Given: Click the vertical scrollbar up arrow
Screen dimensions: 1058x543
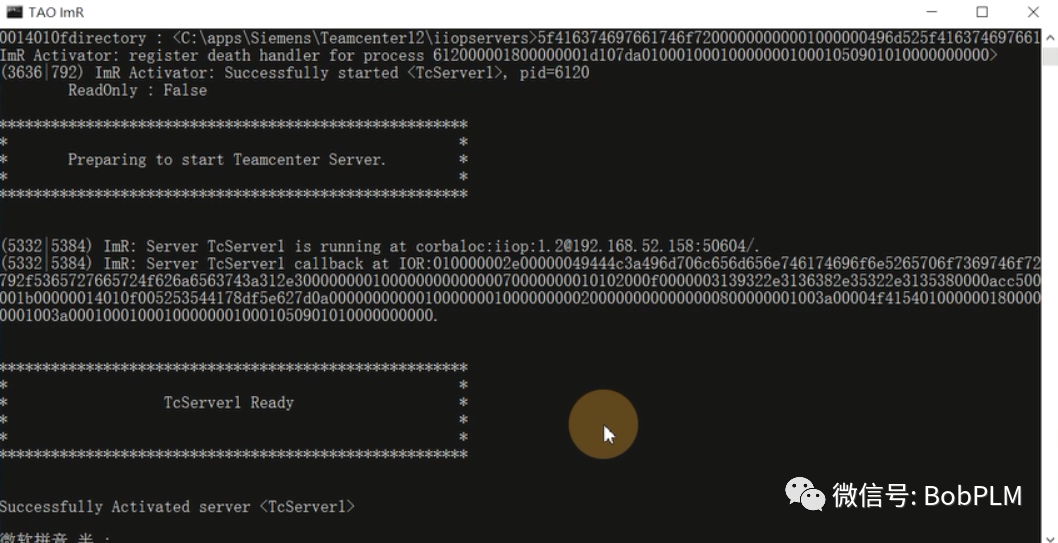Looking at the screenshot, I should (x=1050, y=38).
